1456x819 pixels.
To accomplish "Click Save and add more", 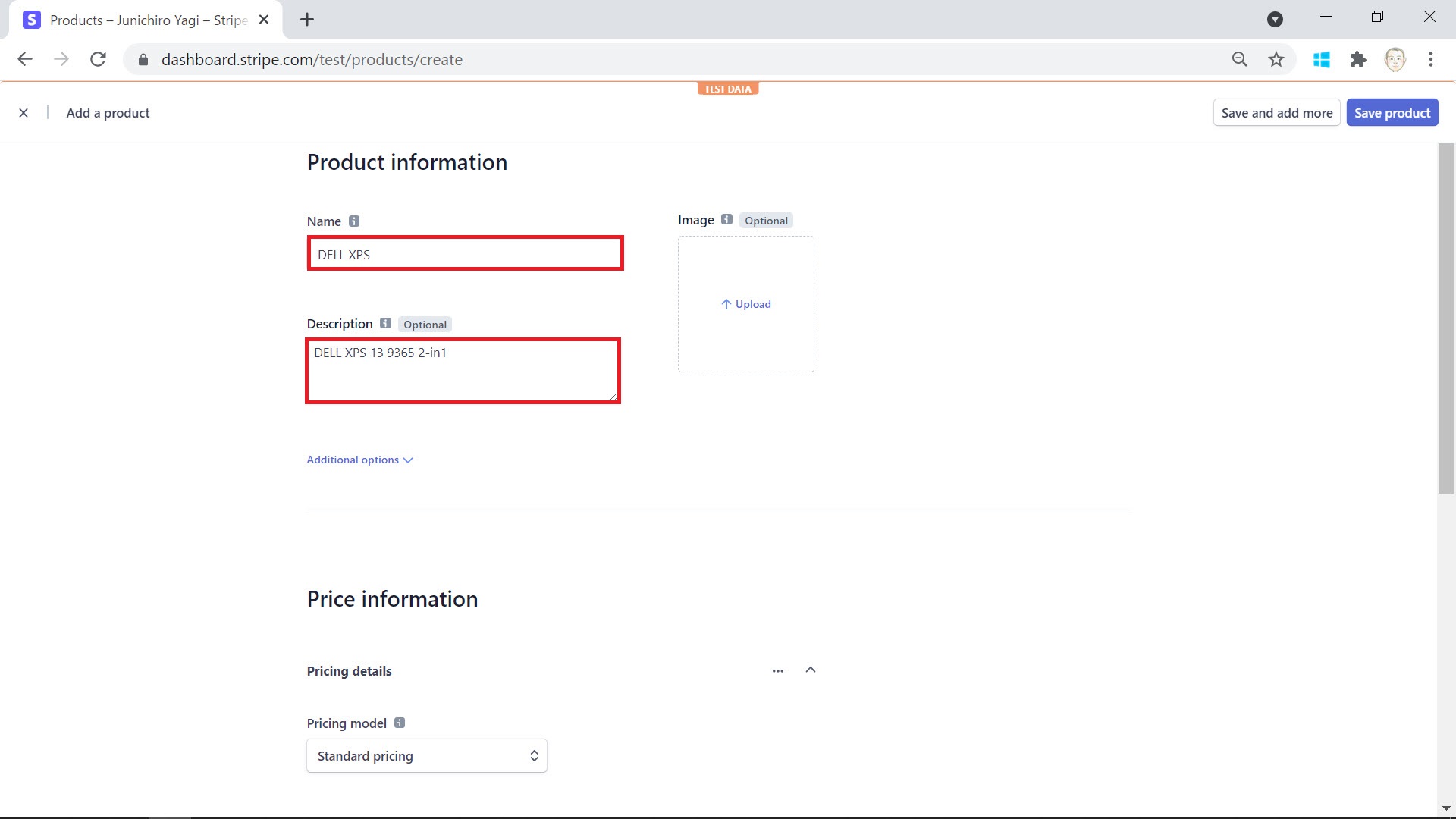I will 1276,112.
